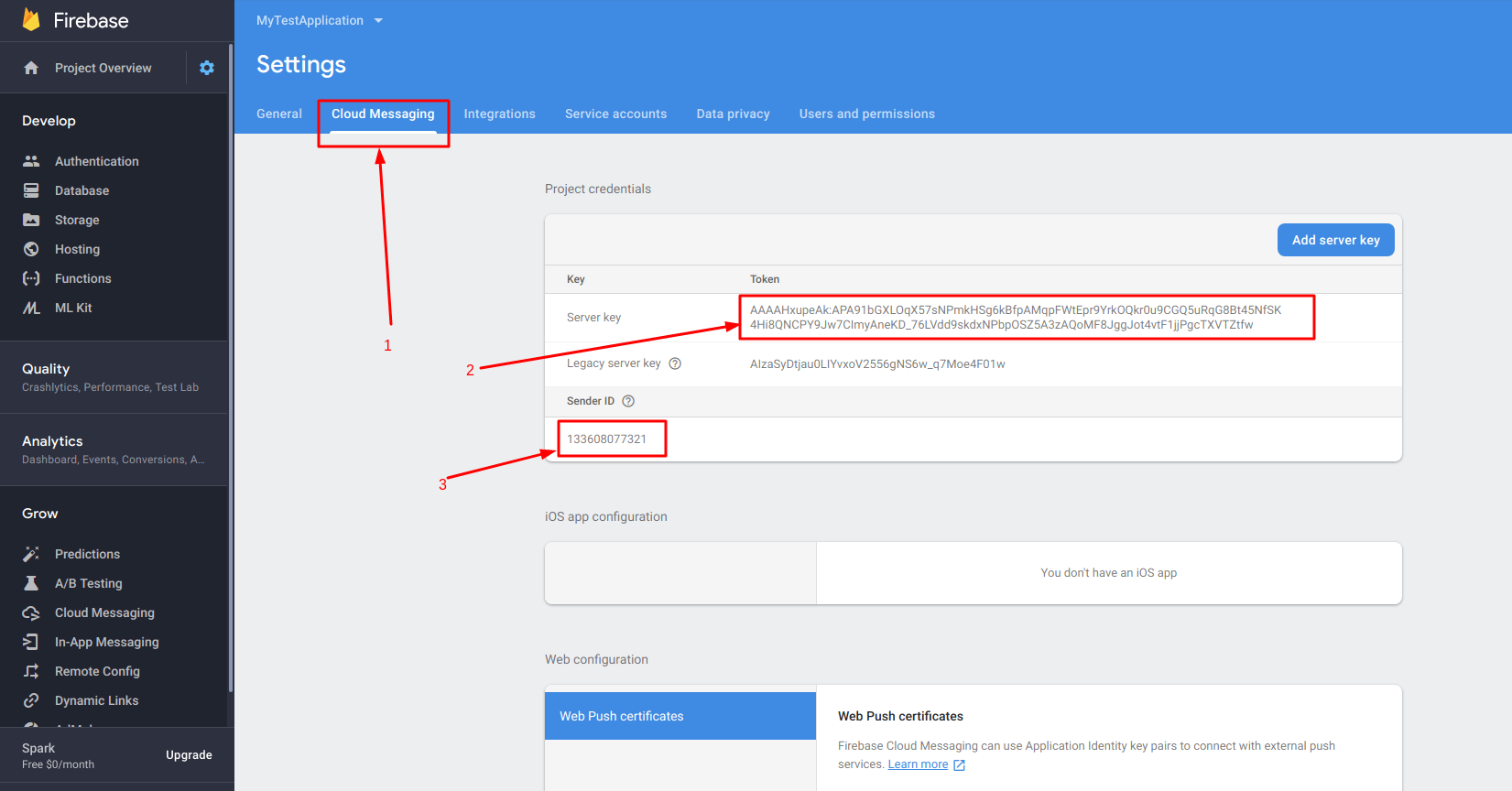The width and height of the screenshot is (1512, 791).
Task: Open the Users and permissions tab
Action: coord(866,114)
